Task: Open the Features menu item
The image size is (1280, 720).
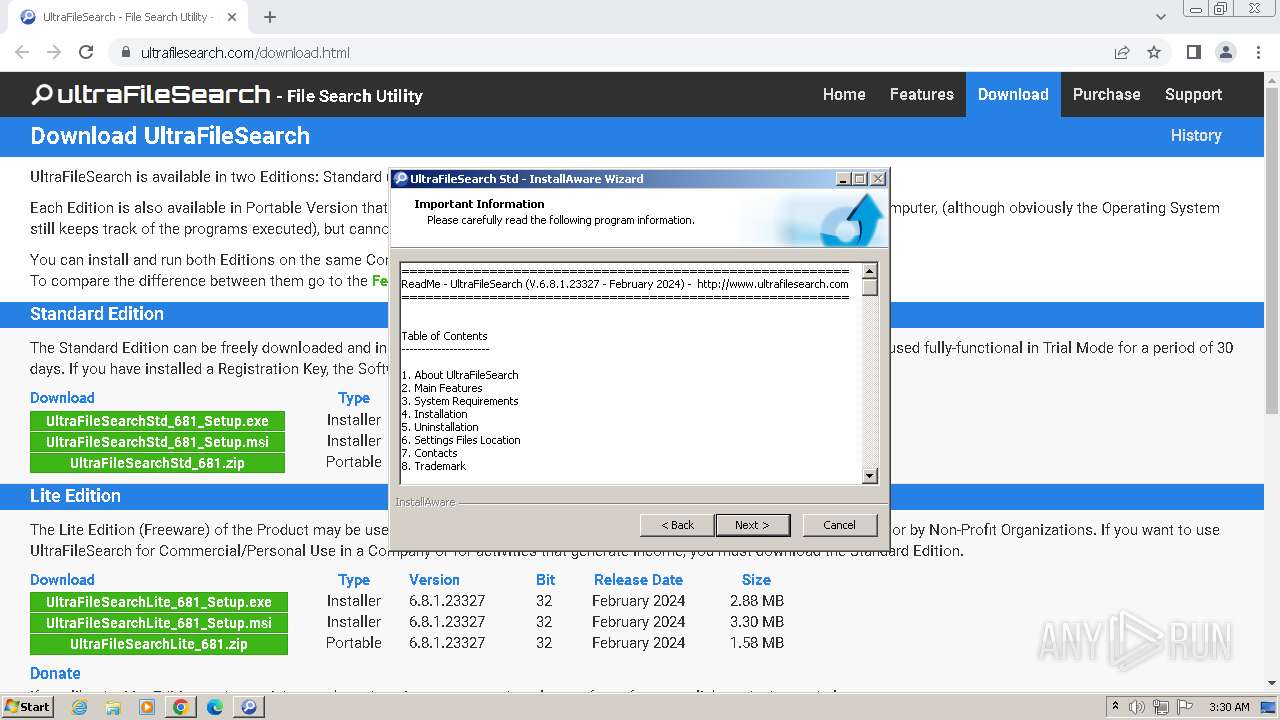Action: click(922, 94)
